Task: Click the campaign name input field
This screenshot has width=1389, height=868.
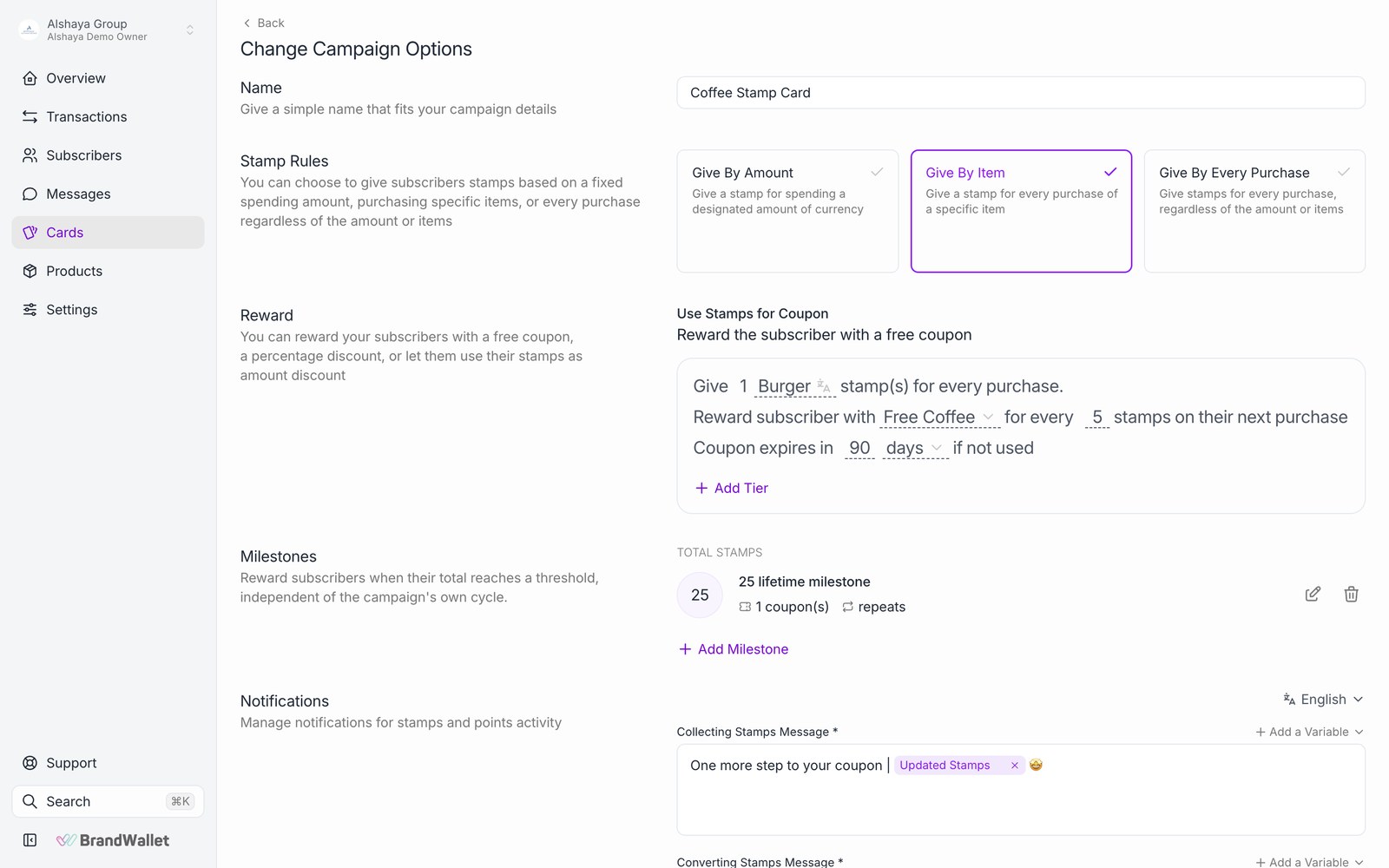Action: pos(1021,93)
